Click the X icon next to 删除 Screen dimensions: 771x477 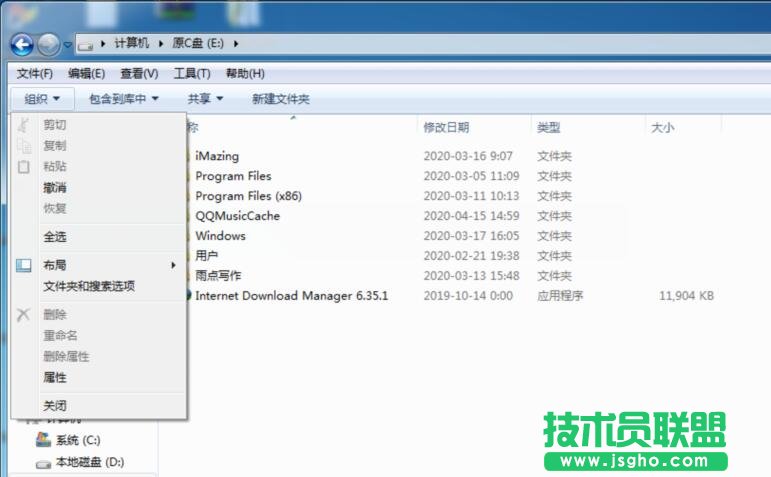24,315
